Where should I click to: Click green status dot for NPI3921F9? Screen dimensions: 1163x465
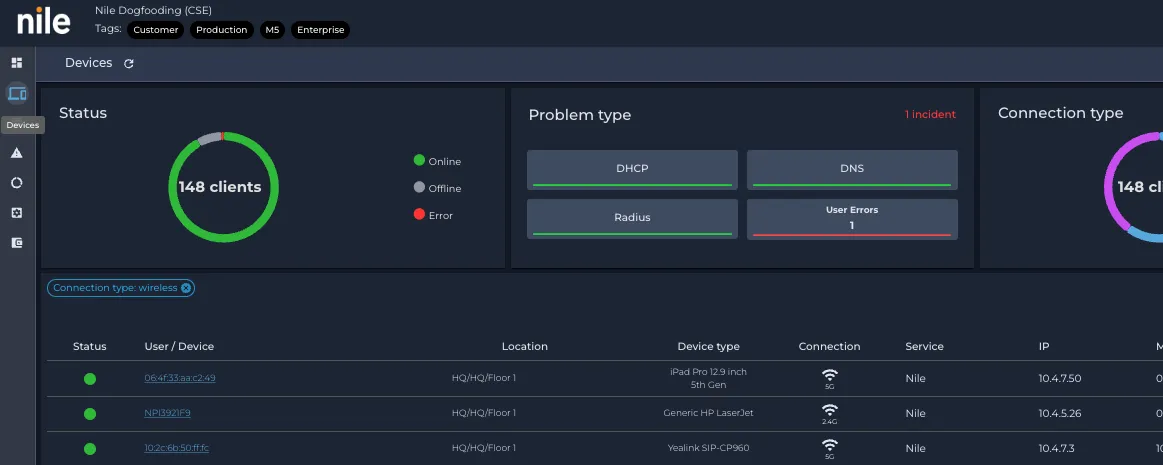pyautogui.click(x=90, y=414)
